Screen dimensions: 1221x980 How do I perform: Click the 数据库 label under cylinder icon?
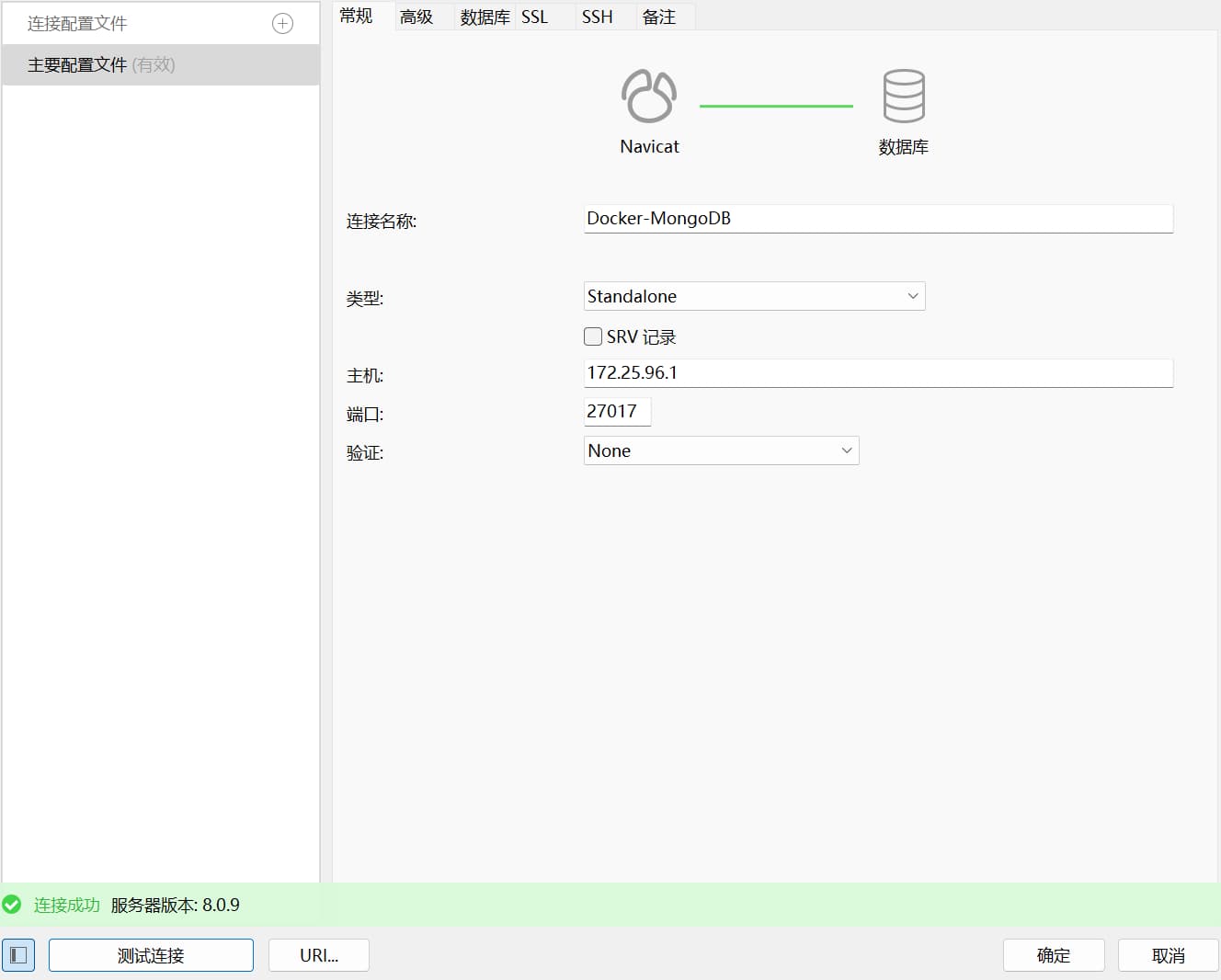coord(904,147)
